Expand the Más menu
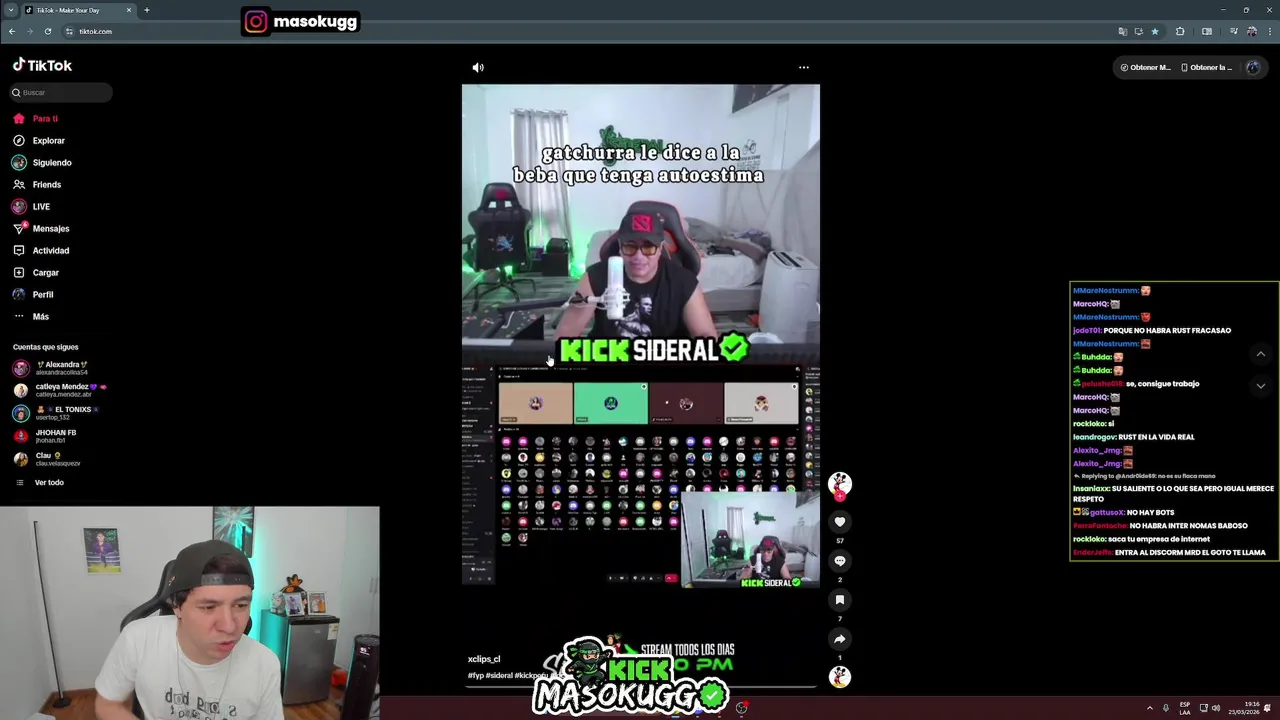 point(31,317)
